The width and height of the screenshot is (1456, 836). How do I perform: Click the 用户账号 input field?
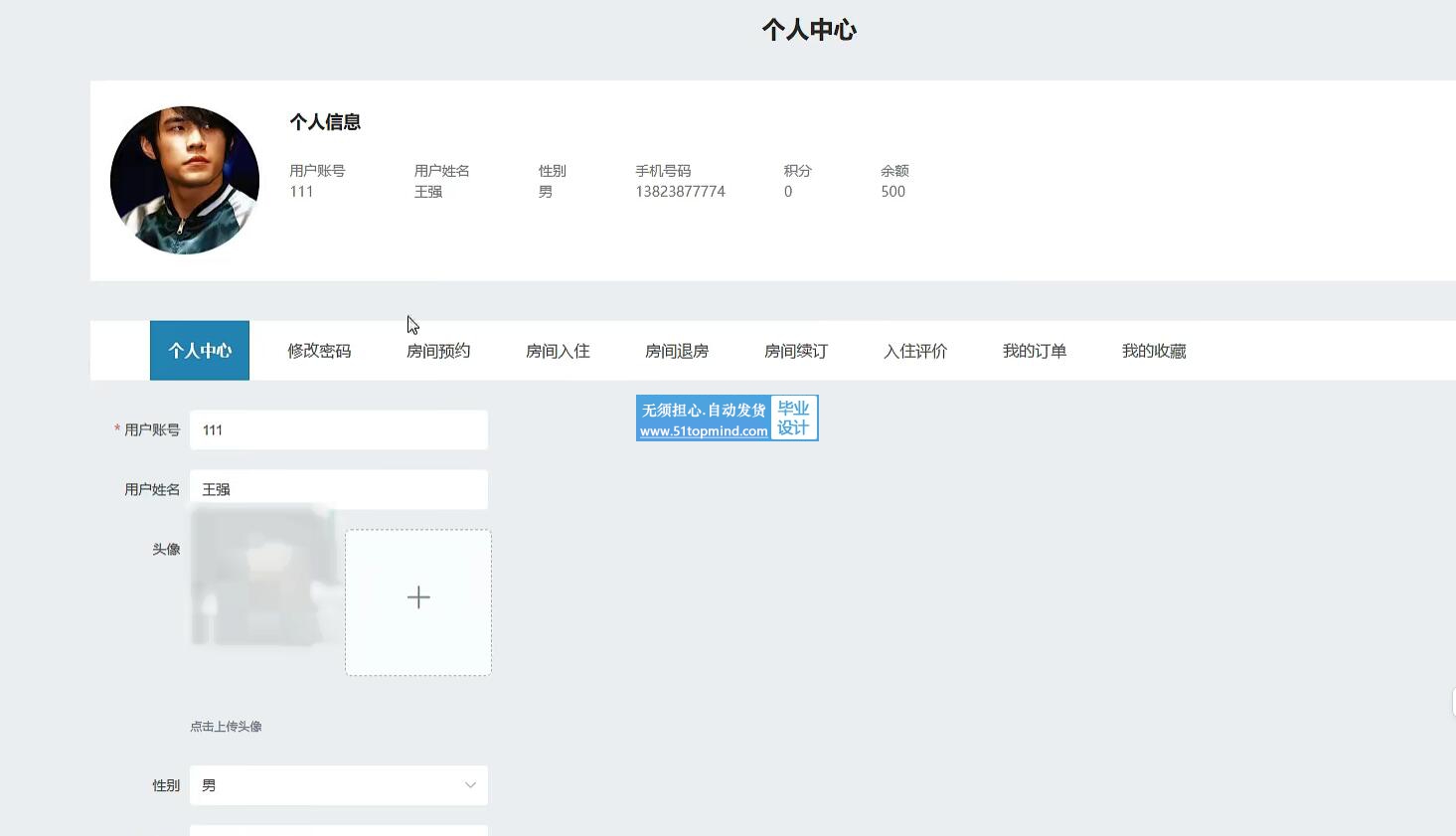click(x=339, y=430)
